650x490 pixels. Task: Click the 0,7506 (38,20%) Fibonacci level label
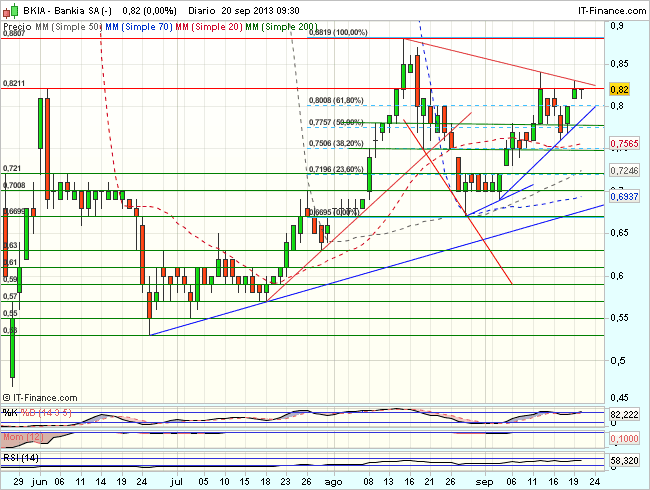(x=336, y=144)
